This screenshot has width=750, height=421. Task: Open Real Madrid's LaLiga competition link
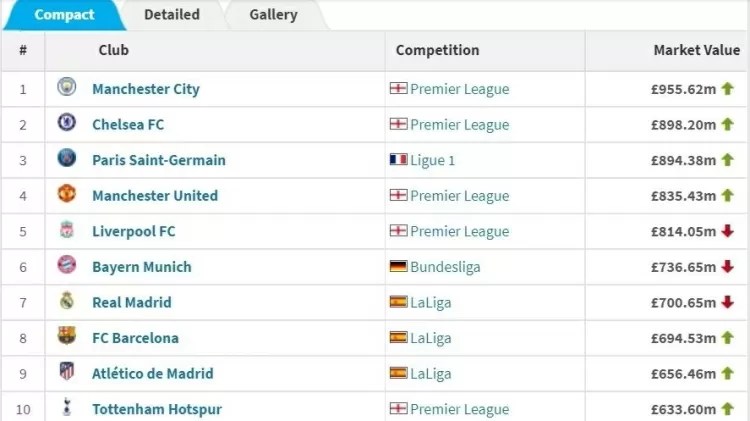431,303
